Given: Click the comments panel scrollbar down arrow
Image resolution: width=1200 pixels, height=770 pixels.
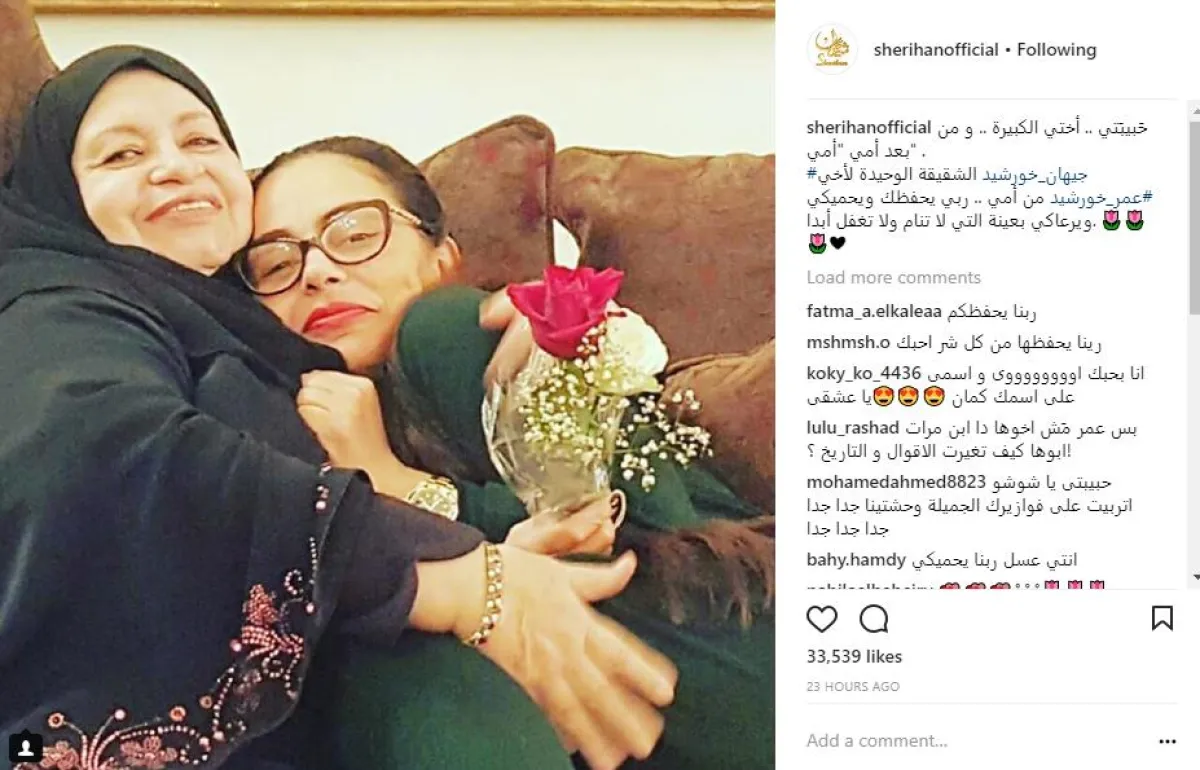Looking at the screenshot, I should click(x=1194, y=577).
